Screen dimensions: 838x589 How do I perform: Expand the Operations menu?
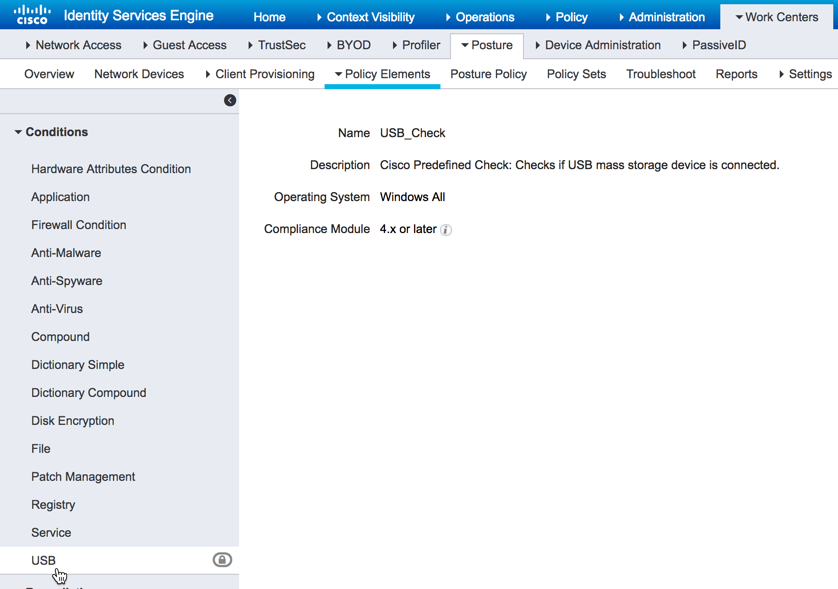[480, 17]
